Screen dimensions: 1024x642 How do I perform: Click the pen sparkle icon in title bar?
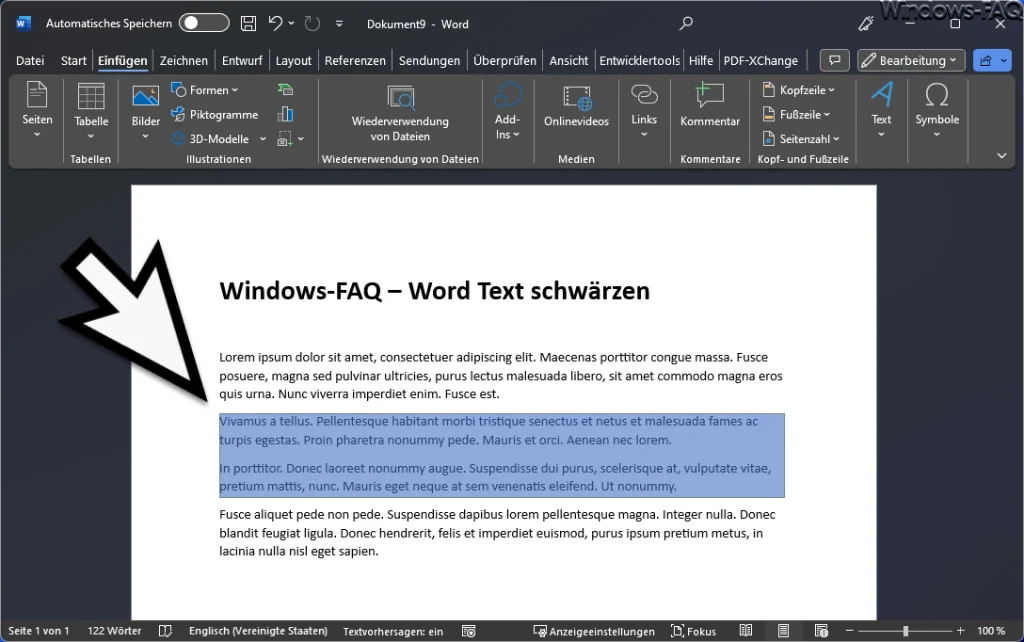(866, 24)
